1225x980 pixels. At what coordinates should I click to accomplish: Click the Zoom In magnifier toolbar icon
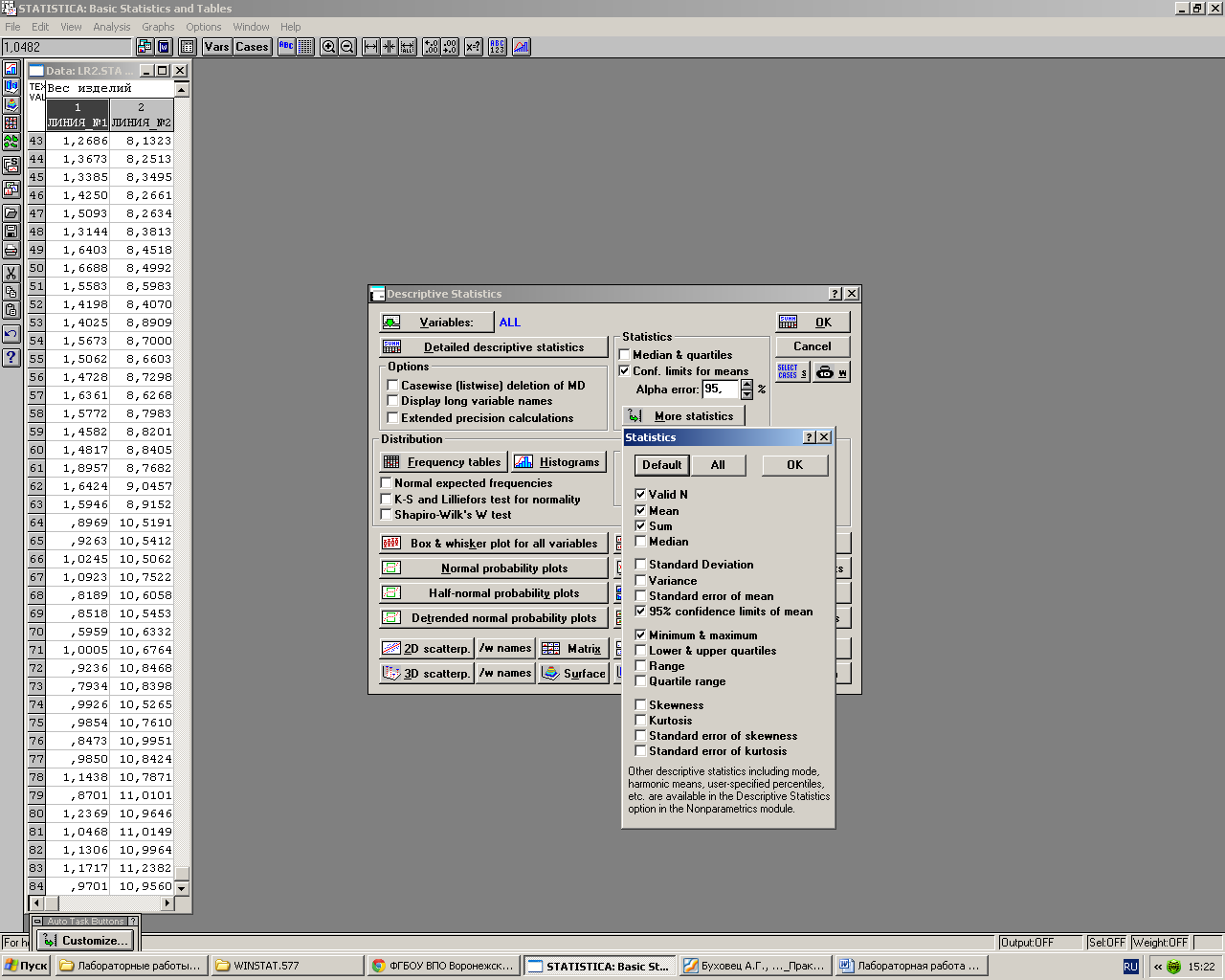[x=329, y=47]
